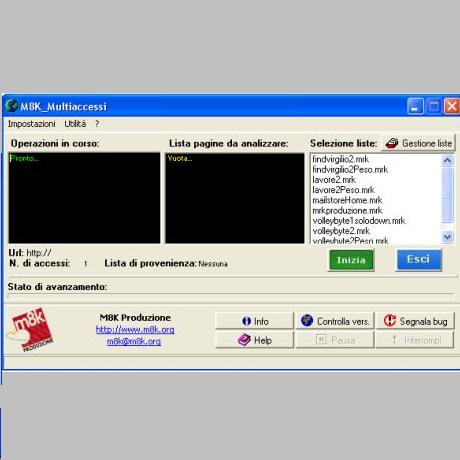The width and height of the screenshot is (460, 460).
Task: Select lavore2.mrk in the list
Action: [334, 180]
